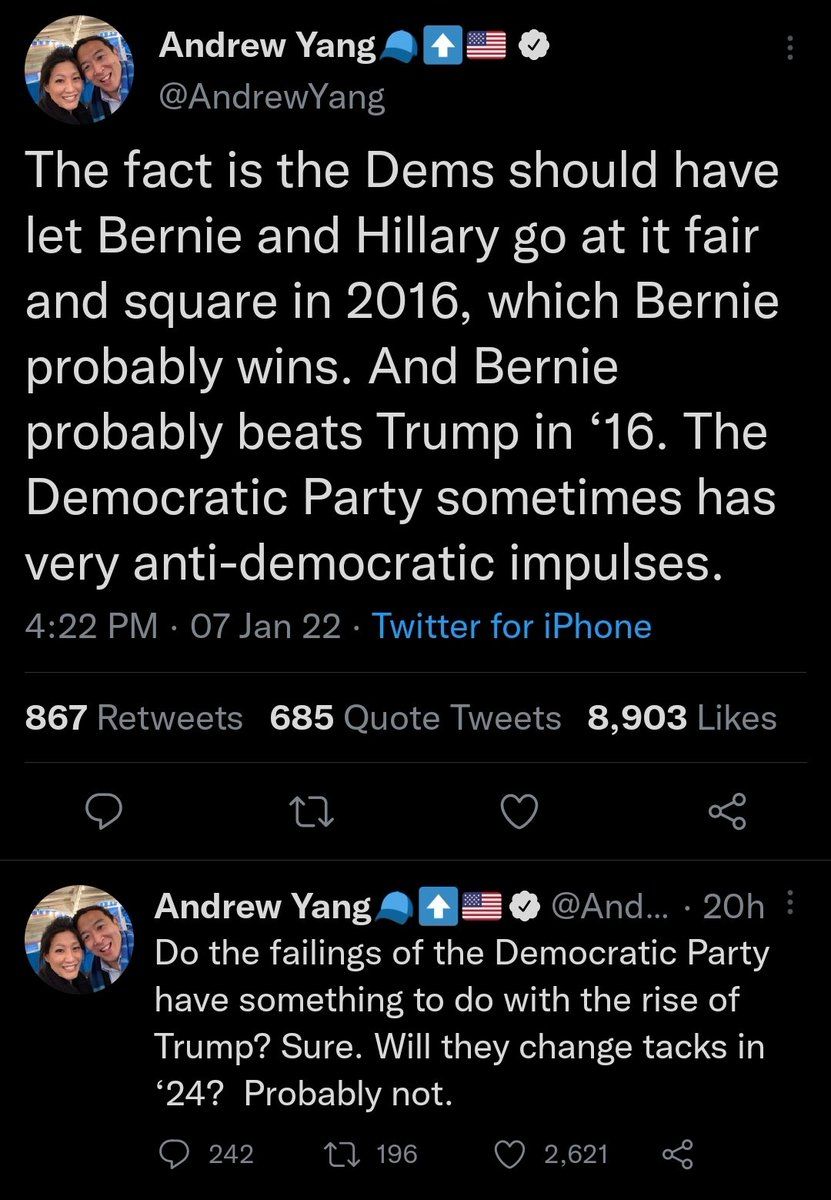This screenshot has height=1200, width=831.
Task: Share the main tweet
Action: pyautogui.click(x=727, y=813)
